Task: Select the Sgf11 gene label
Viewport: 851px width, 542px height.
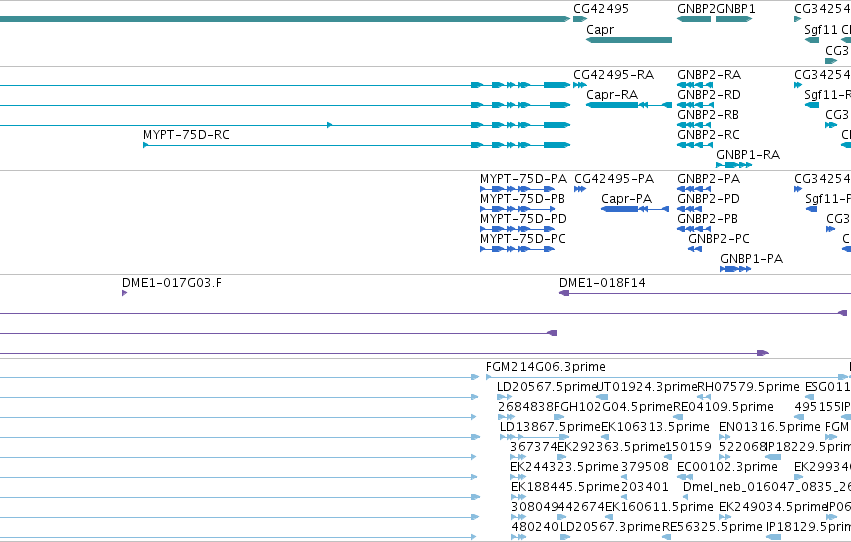Action: coord(821,30)
